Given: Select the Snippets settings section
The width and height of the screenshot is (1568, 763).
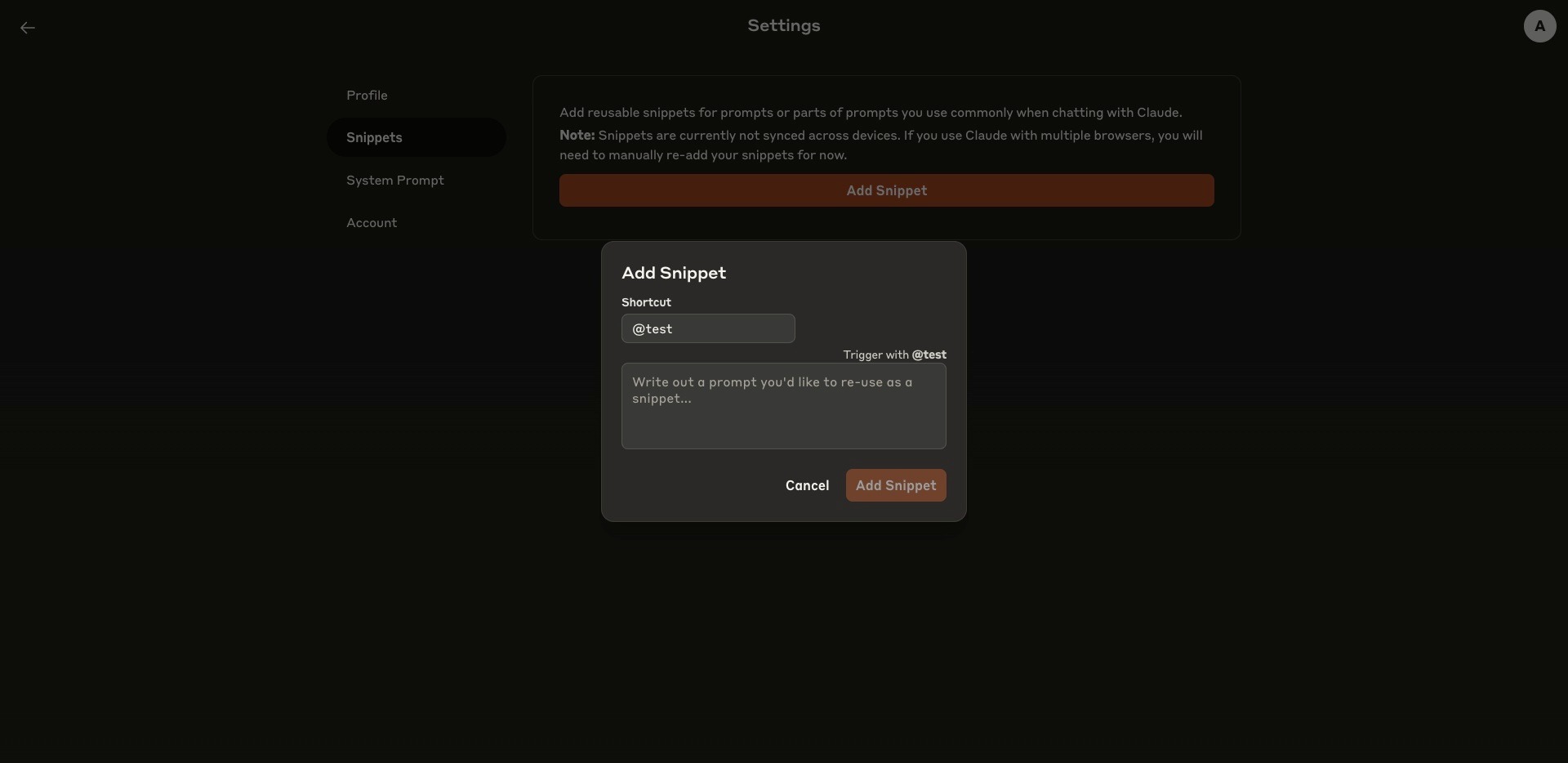Looking at the screenshot, I should pos(416,137).
